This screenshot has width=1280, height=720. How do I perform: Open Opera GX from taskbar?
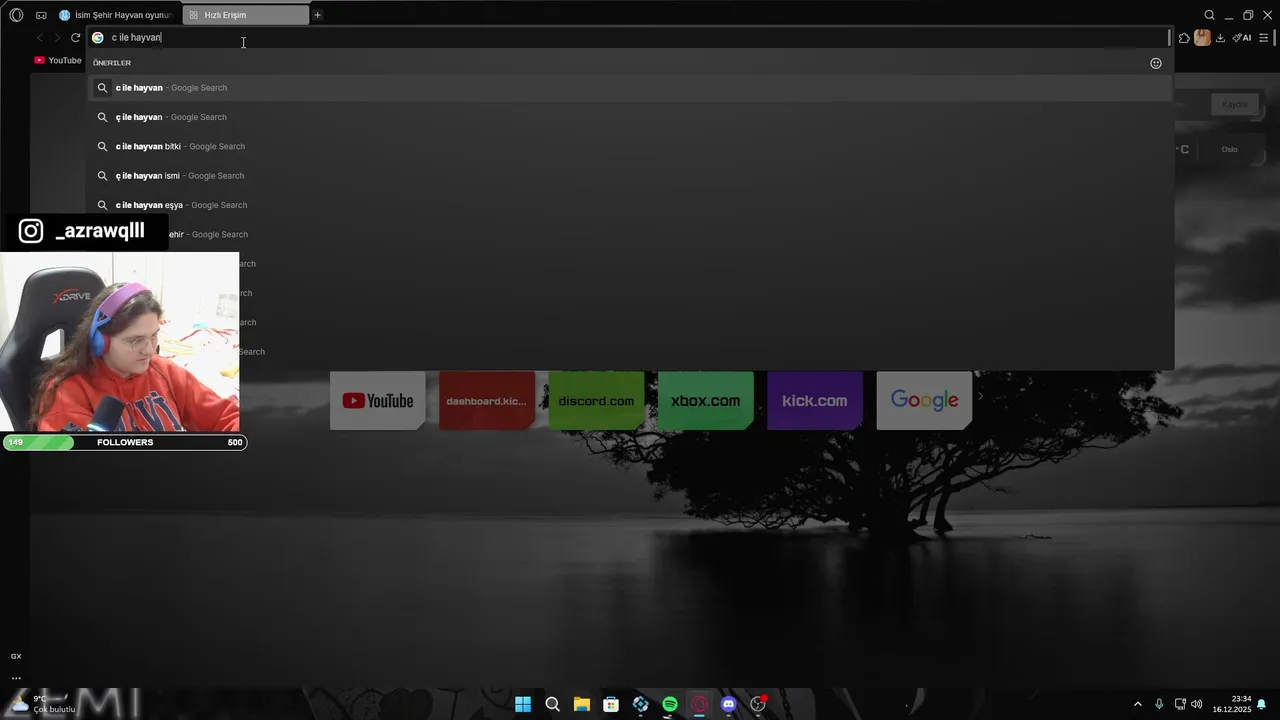point(699,704)
